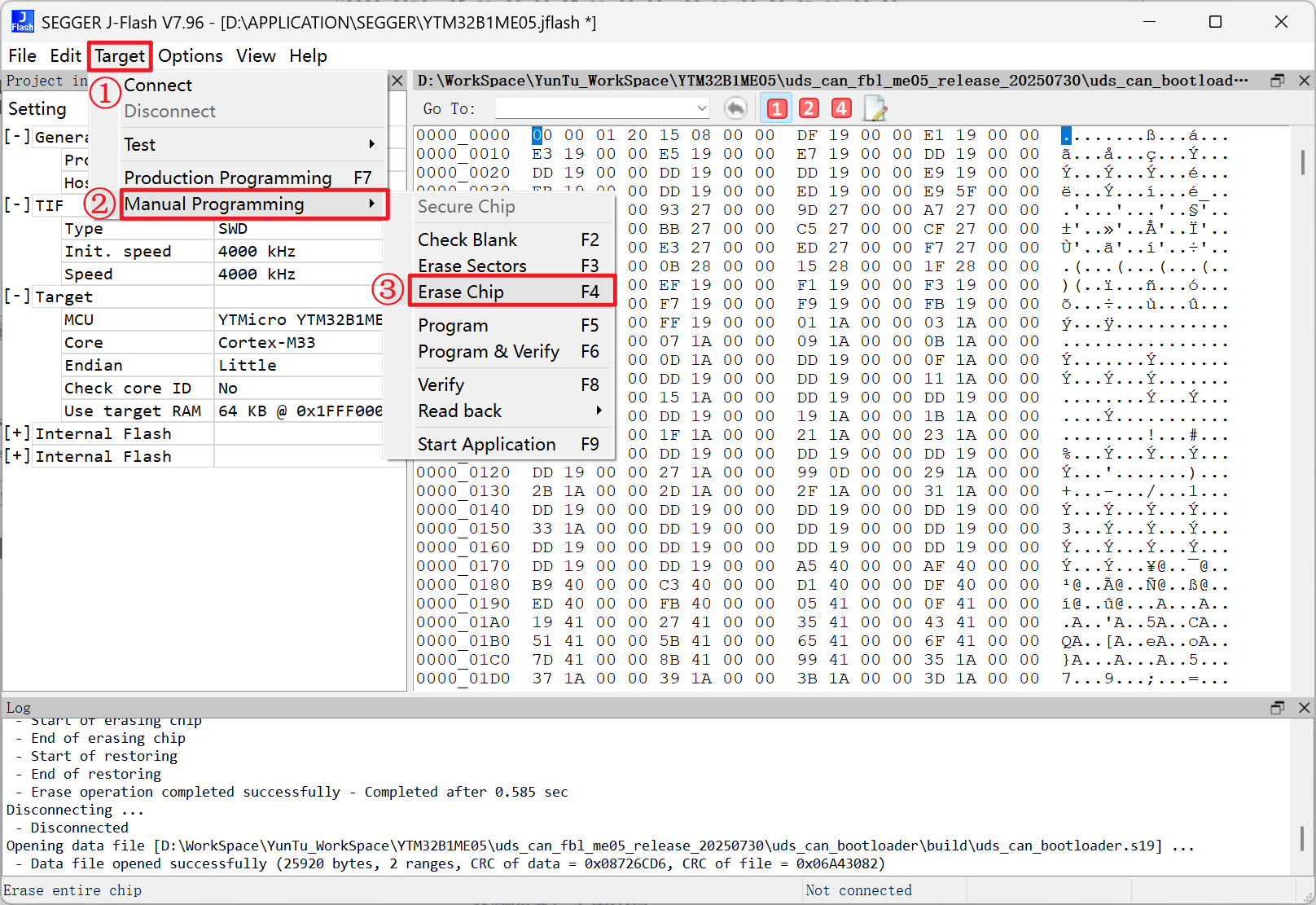Click the 'Not connected' status bar field
This screenshot has height=905, width=1316.
(x=859, y=890)
